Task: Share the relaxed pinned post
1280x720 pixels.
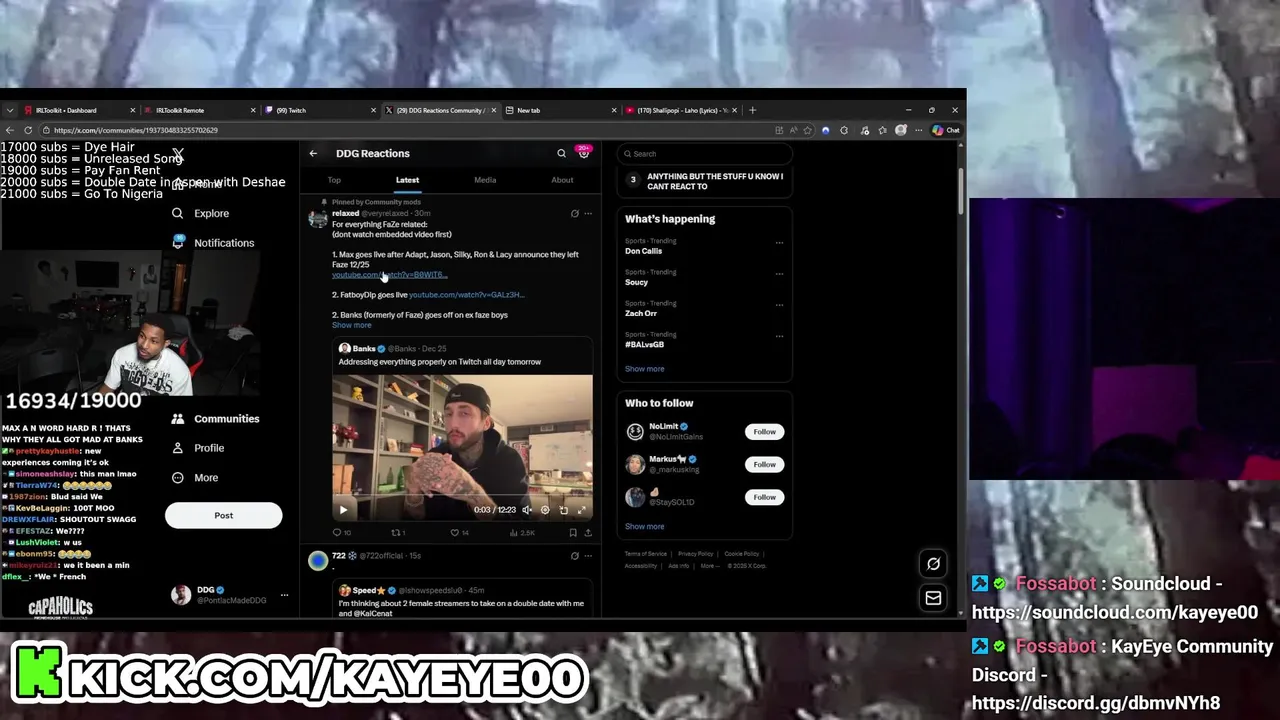Action: pos(587,533)
